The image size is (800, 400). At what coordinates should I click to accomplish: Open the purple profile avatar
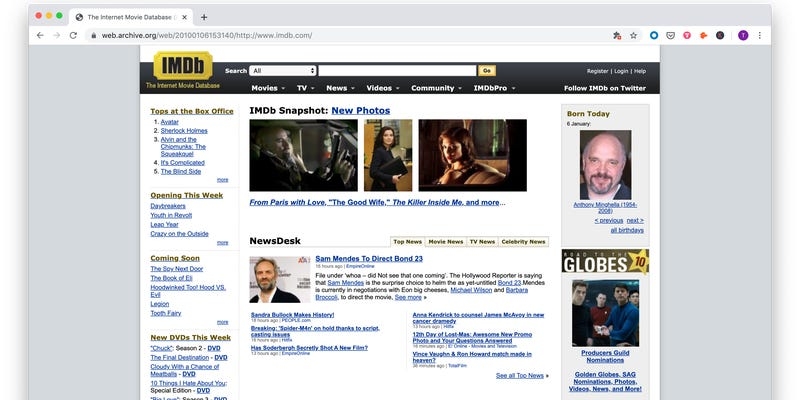pyautogui.click(x=743, y=35)
